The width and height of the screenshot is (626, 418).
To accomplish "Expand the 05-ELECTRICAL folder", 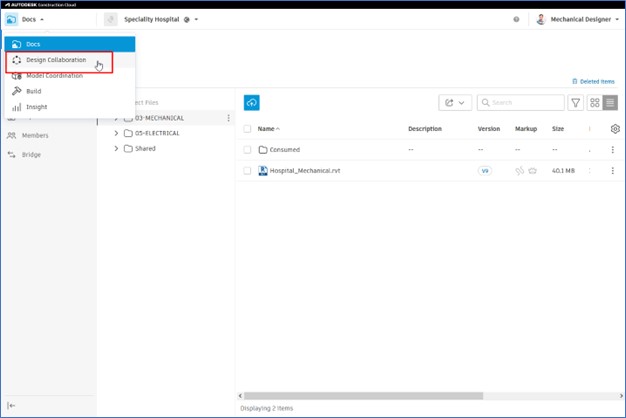I will (x=116, y=133).
